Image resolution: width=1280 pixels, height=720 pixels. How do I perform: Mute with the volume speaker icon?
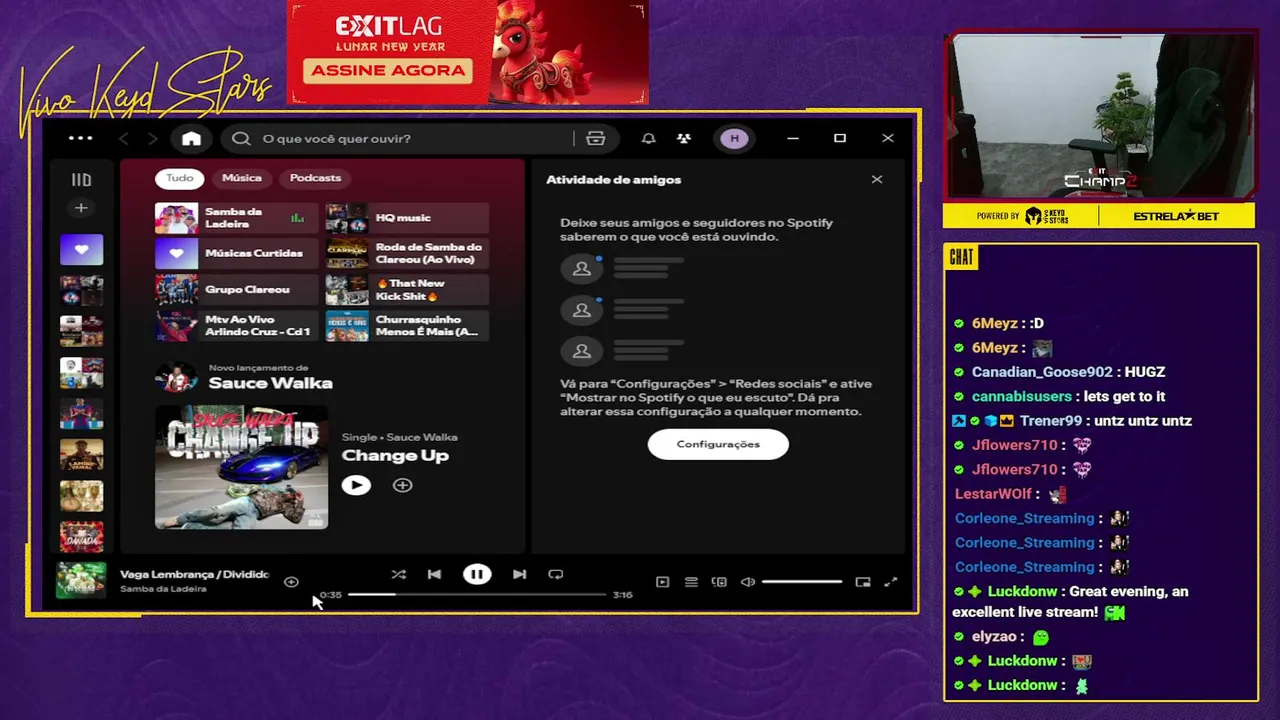pos(747,582)
